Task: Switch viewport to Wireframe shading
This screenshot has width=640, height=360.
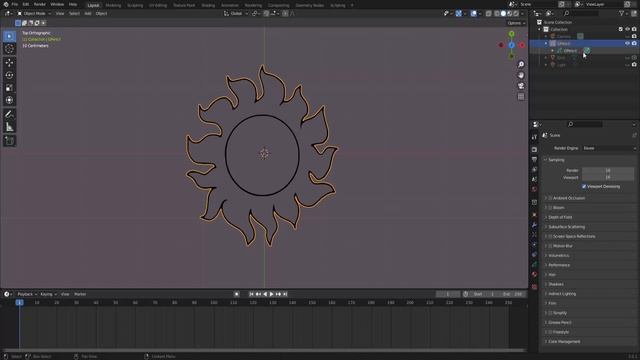Action: [x=497, y=13]
